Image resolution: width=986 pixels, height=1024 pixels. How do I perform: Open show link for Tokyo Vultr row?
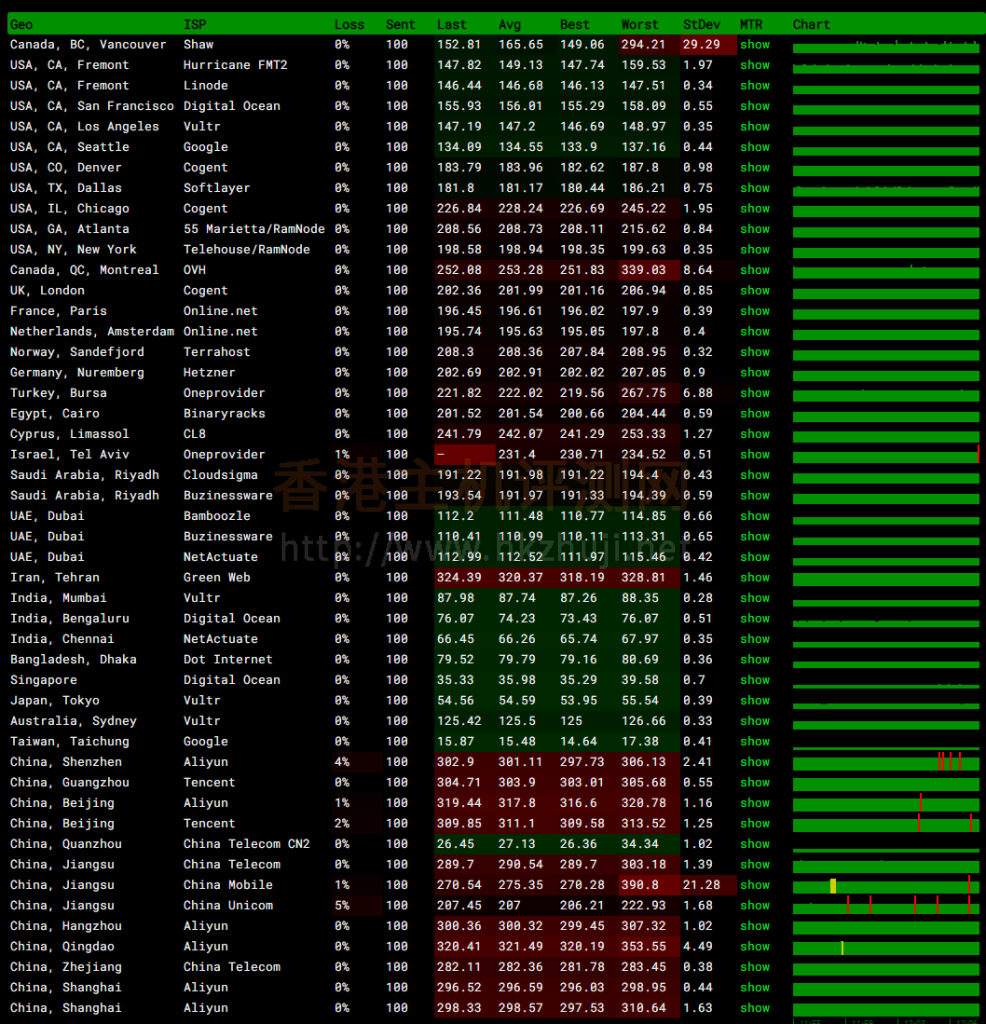(755, 700)
